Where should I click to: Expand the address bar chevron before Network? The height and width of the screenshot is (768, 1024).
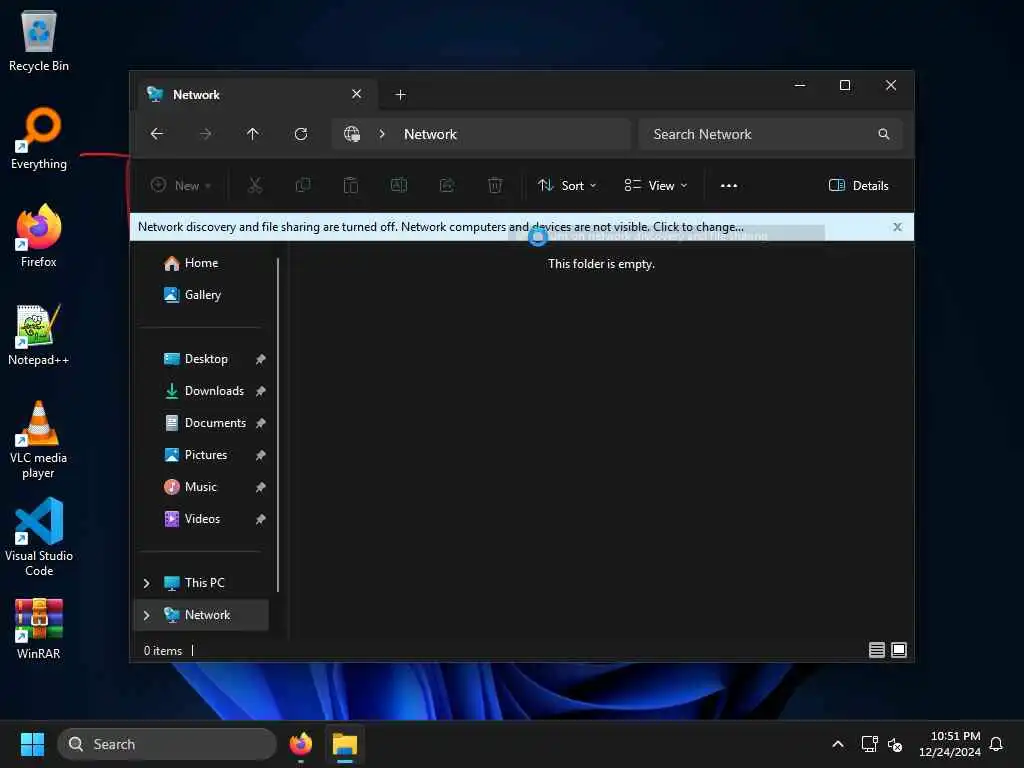(x=382, y=134)
